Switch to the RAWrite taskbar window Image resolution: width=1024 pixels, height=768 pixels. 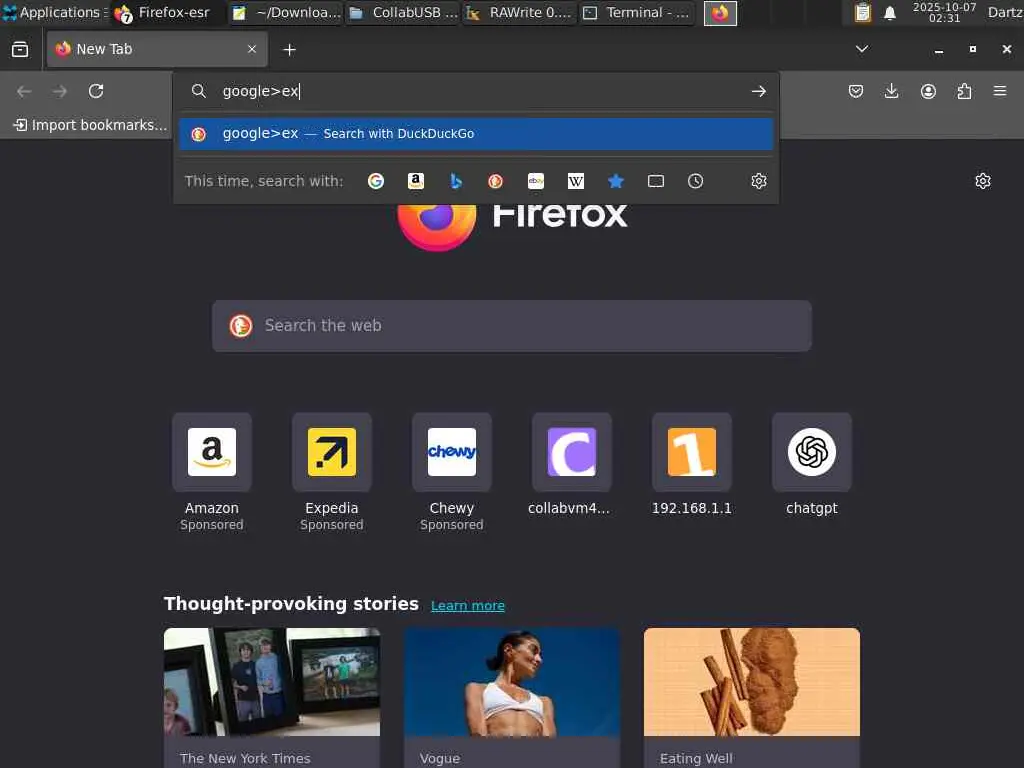click(519, 12)
